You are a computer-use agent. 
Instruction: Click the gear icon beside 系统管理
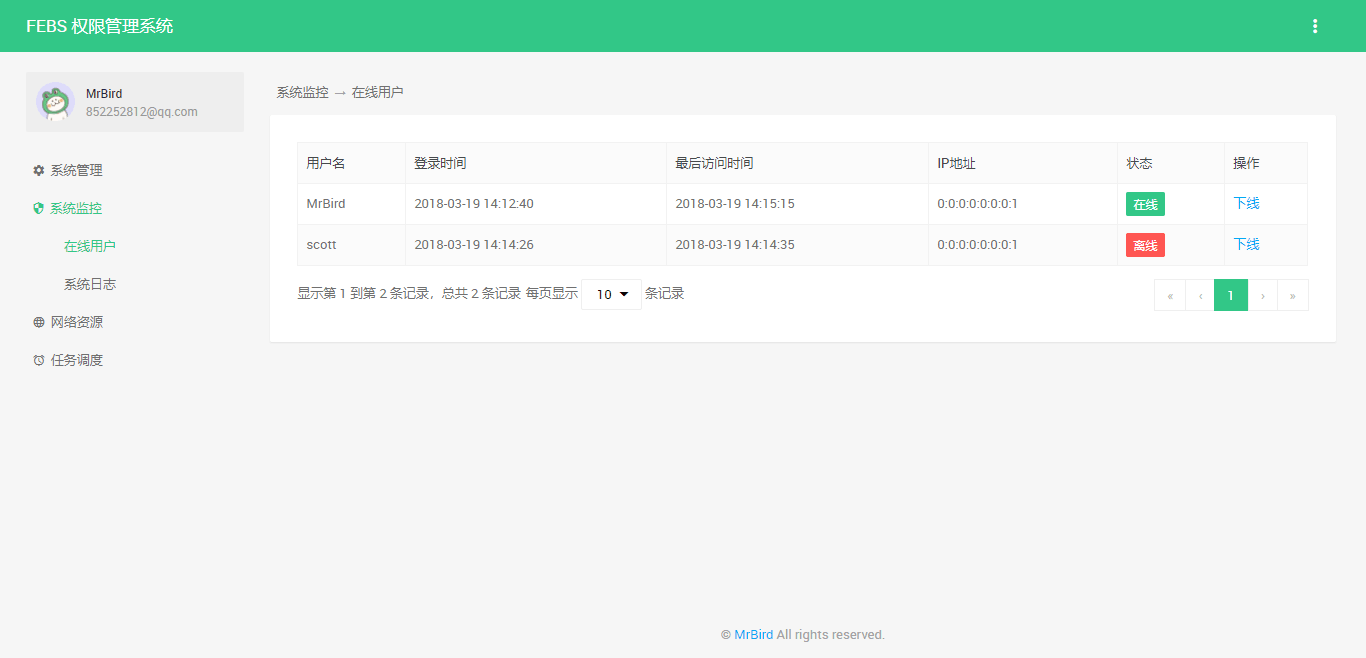39,170
